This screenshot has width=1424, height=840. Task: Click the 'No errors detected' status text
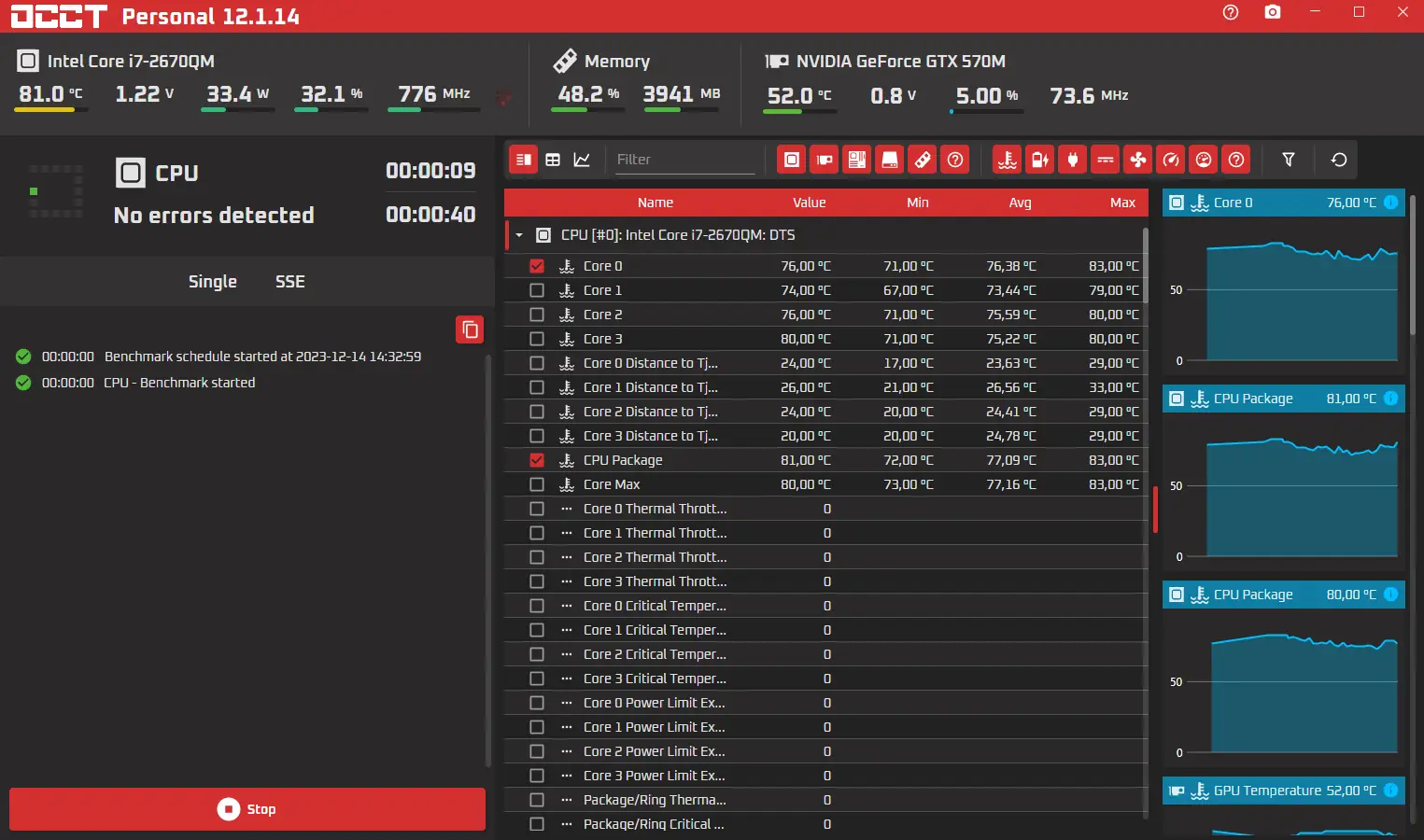click(214, 216)
